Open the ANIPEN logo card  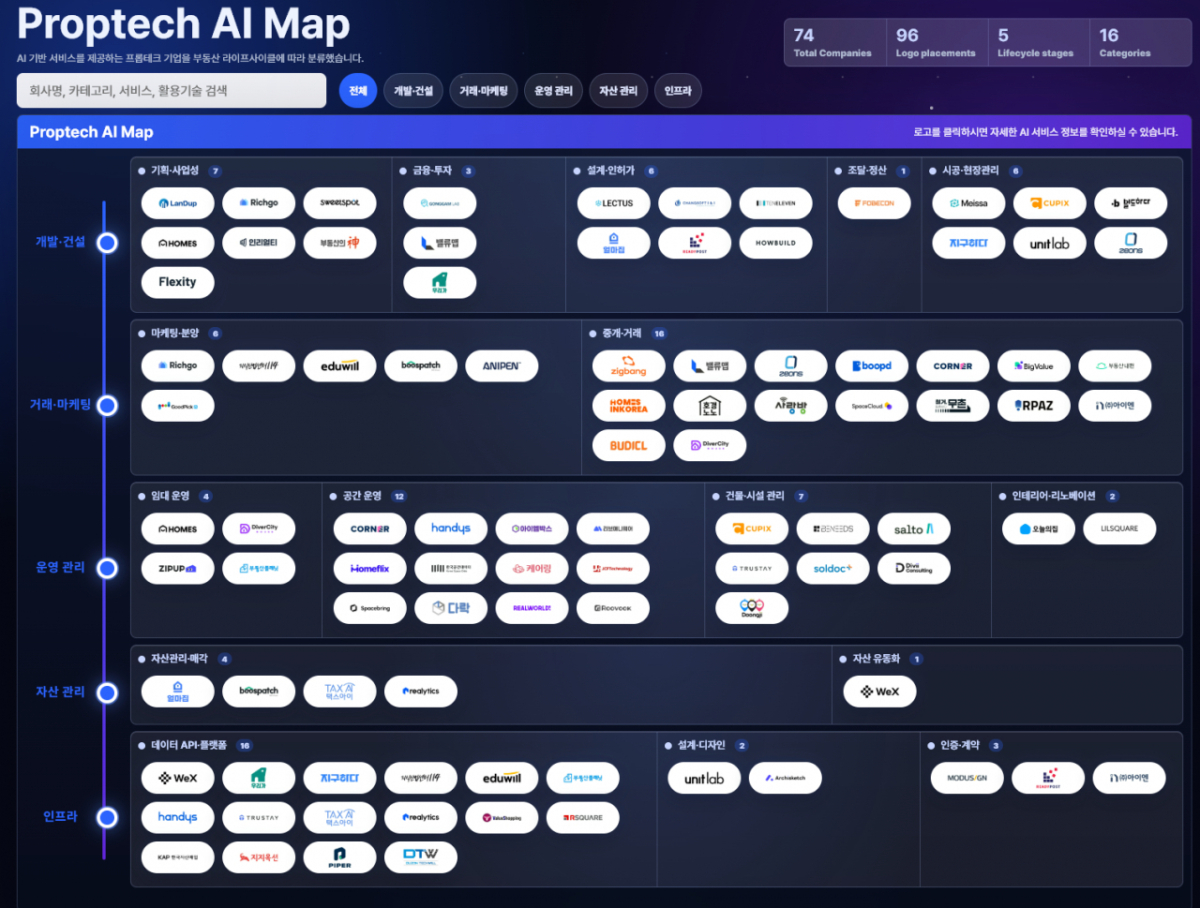[502, 366]
